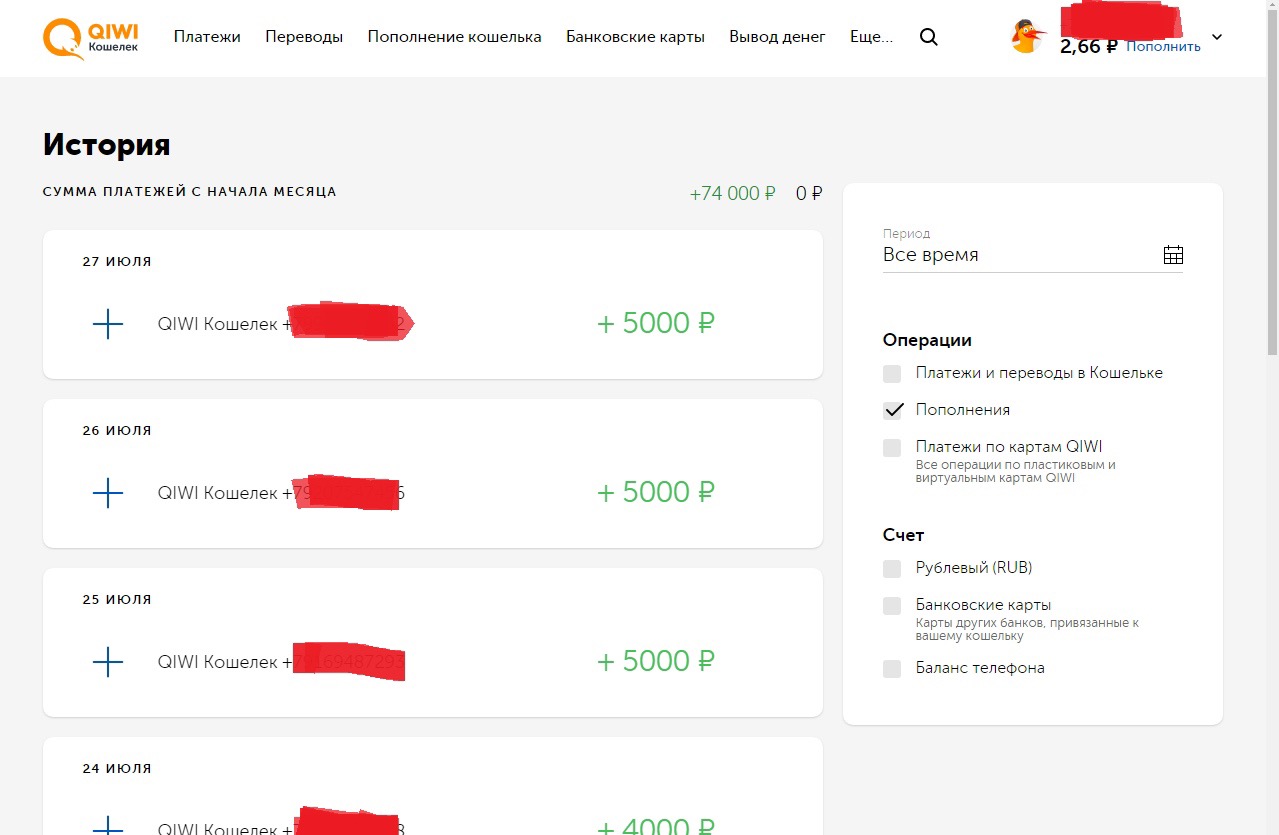Uncheck the Пополнения checkbox
The image size is (1279, 835).
pyautogui.click(x=892, y=411)
